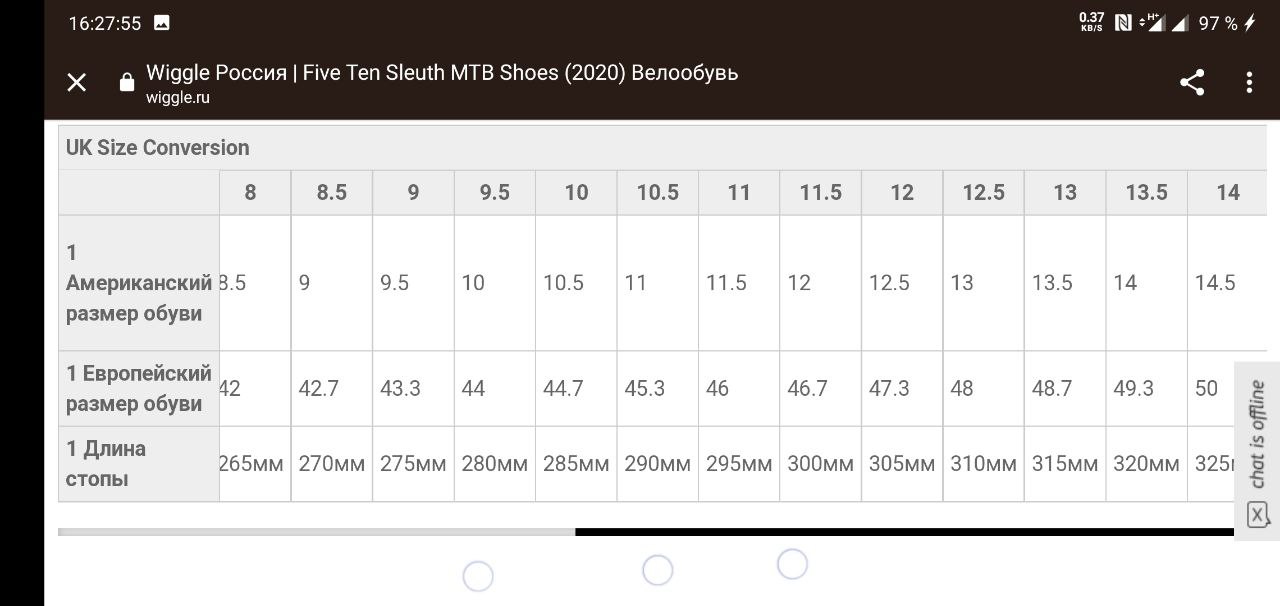Tap the share icon in the toolbar

pyautogui.click(x=1192, y=83)
